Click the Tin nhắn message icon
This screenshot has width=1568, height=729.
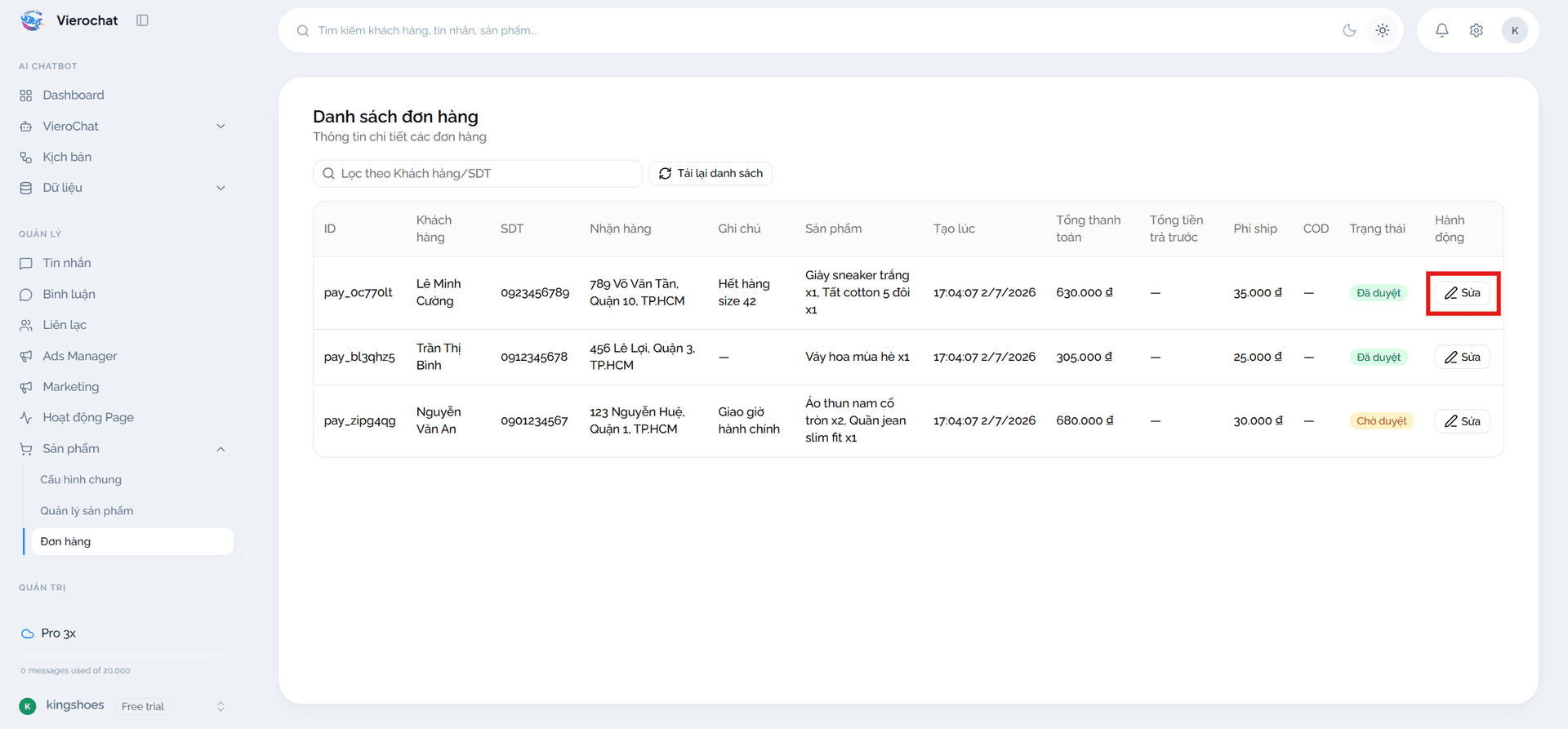(x=26, y=263)
